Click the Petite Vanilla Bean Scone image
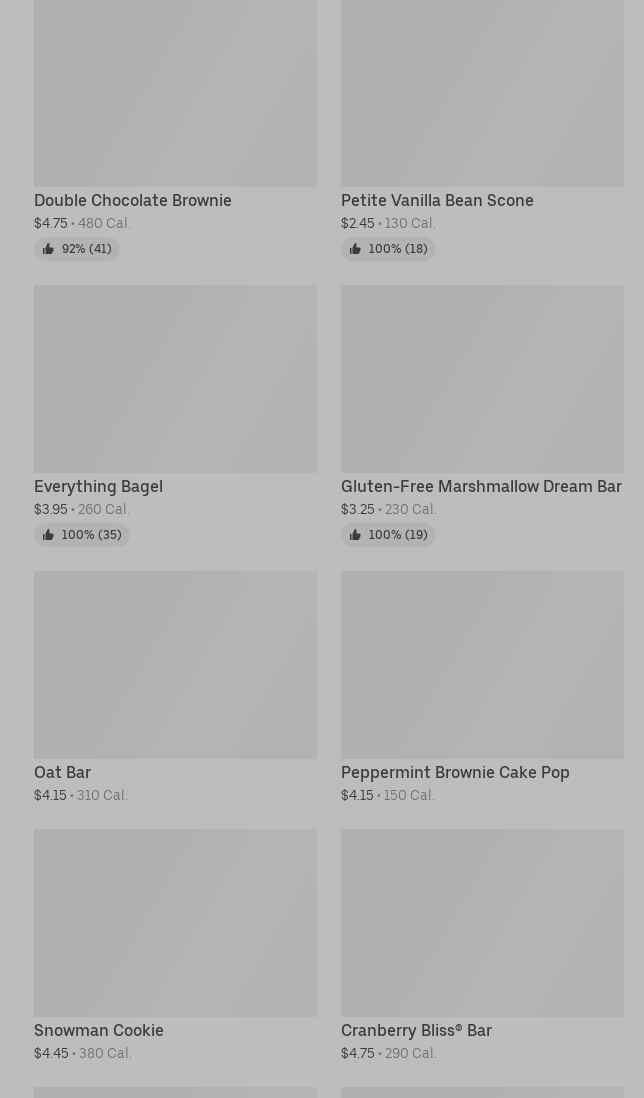This screenshot has width=644, height=1098. [x=482, y=93]
